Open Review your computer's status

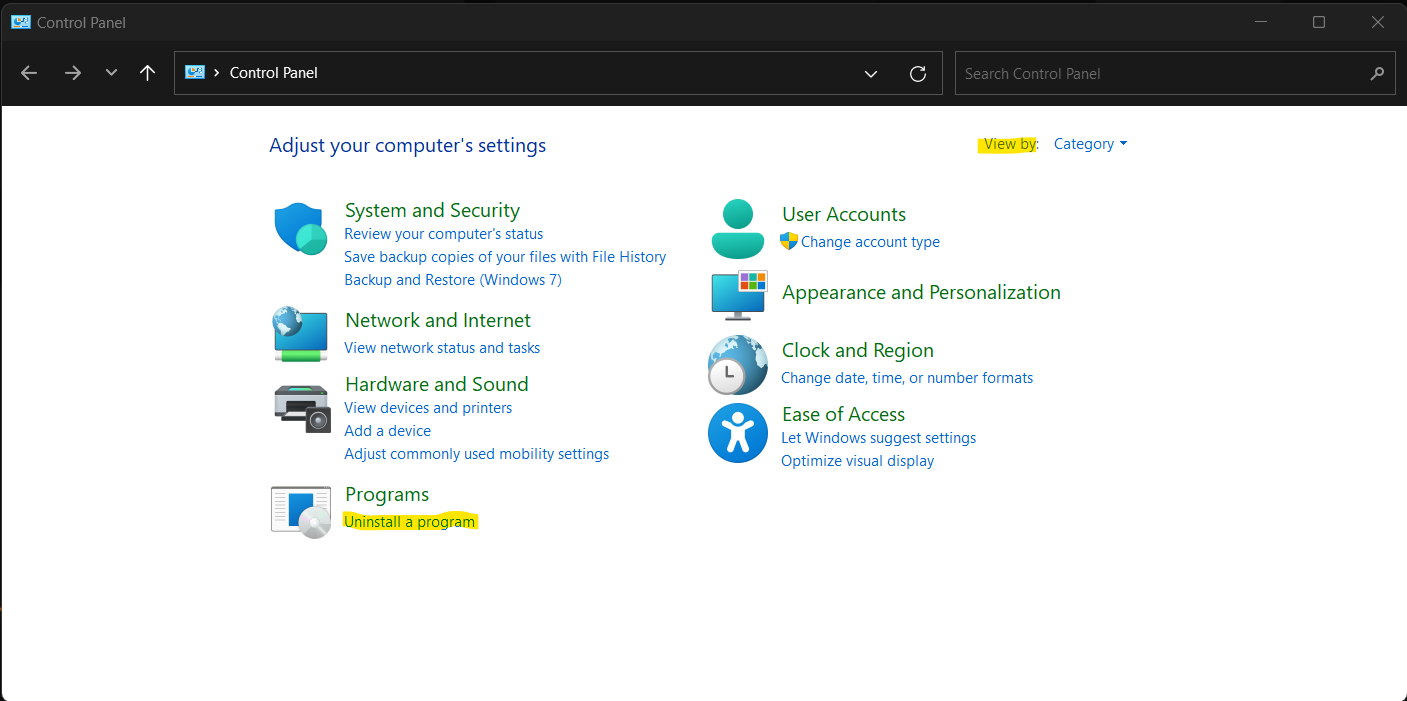point(444,234)
